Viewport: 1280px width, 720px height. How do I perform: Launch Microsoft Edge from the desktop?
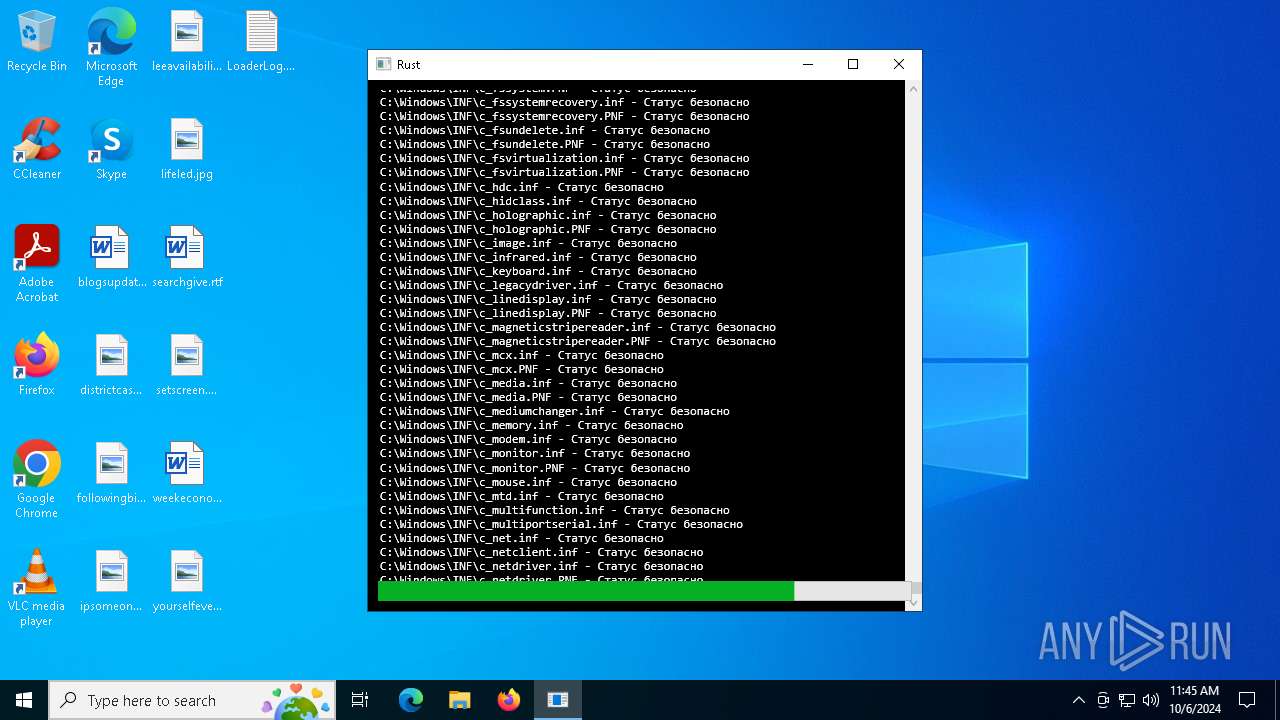click(x=111, y=47)
